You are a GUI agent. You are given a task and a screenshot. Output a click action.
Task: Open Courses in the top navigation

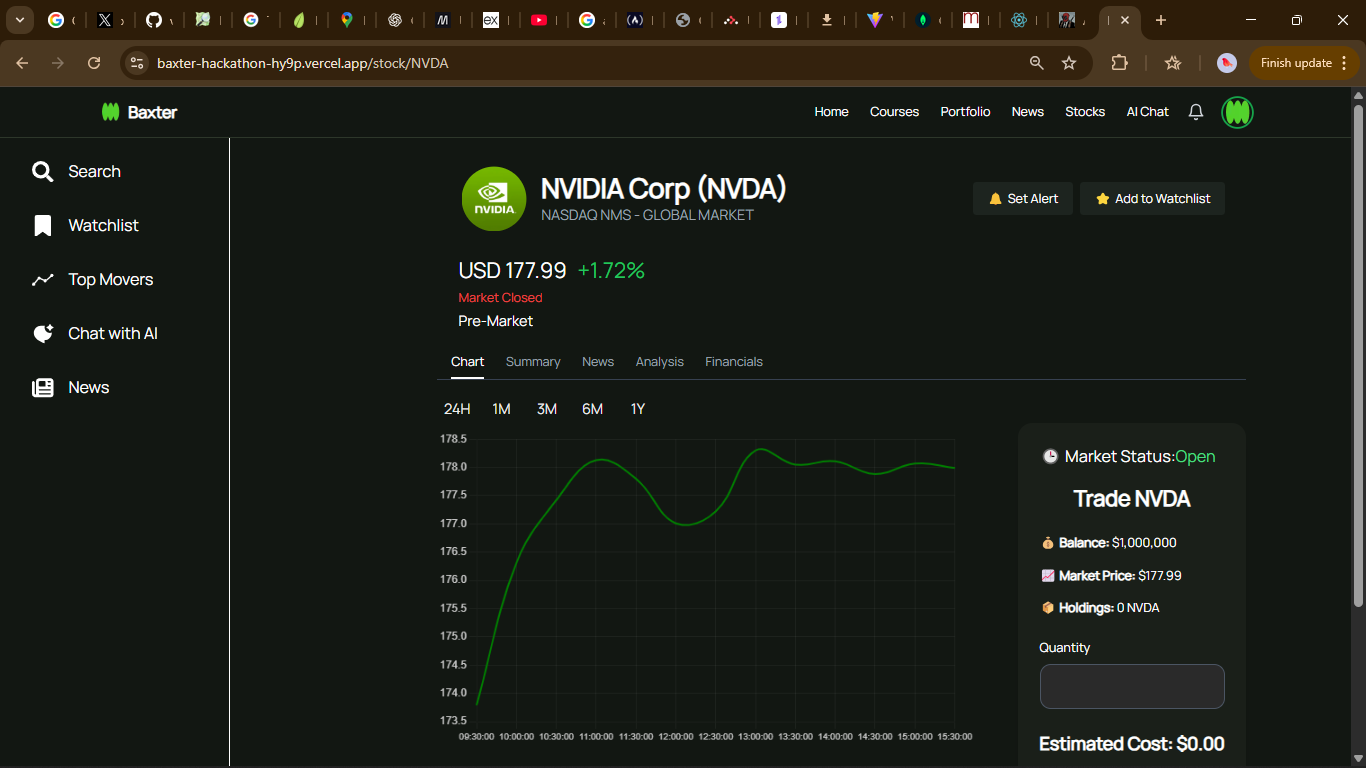(x=894, y=112)
